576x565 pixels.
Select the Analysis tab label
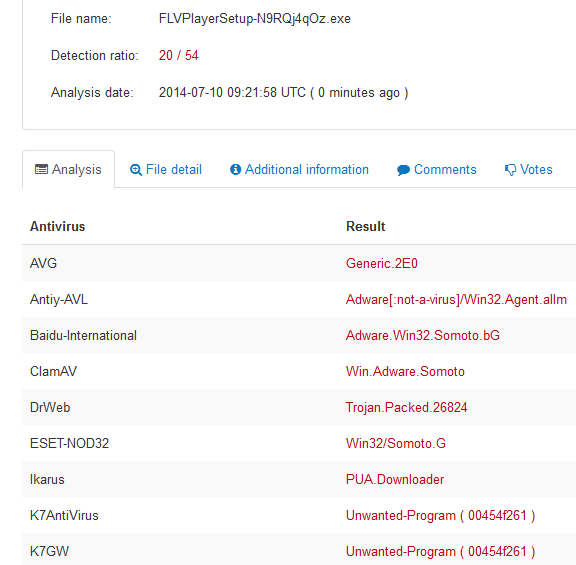tap(76, 169)
